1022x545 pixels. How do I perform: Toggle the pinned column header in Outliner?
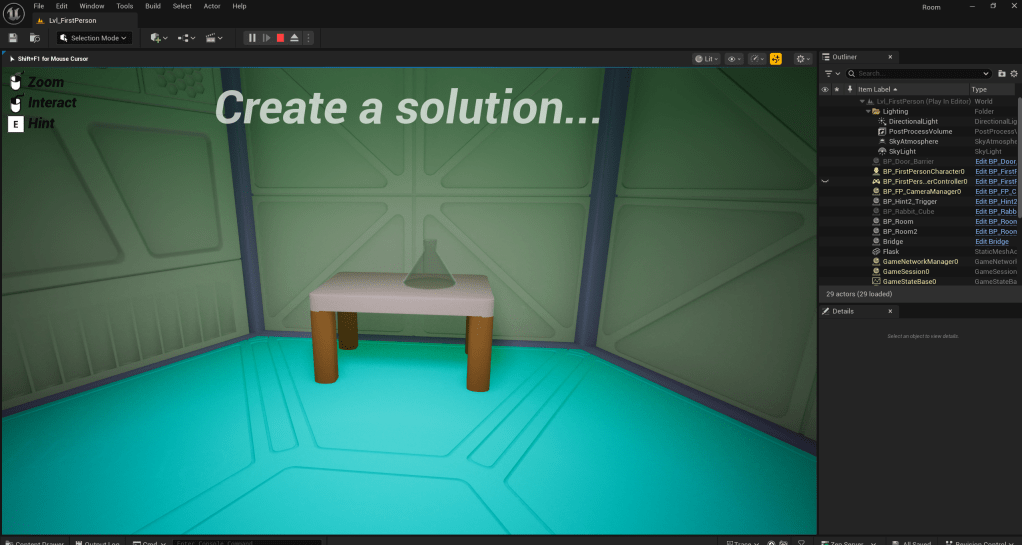(x=849, y=89)
